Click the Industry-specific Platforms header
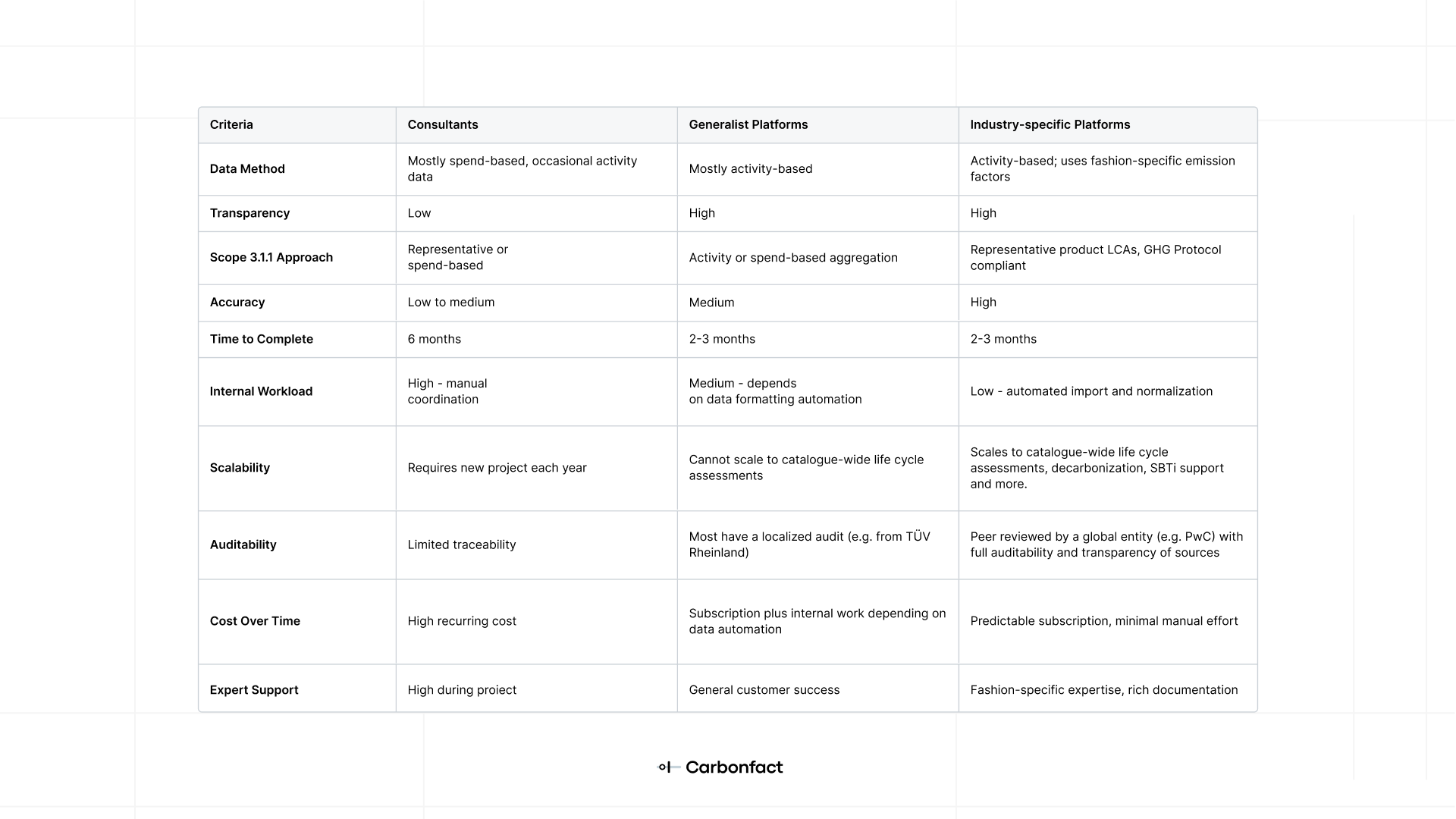Viewport: 1456px width, 819px height. click(1050, 125)
